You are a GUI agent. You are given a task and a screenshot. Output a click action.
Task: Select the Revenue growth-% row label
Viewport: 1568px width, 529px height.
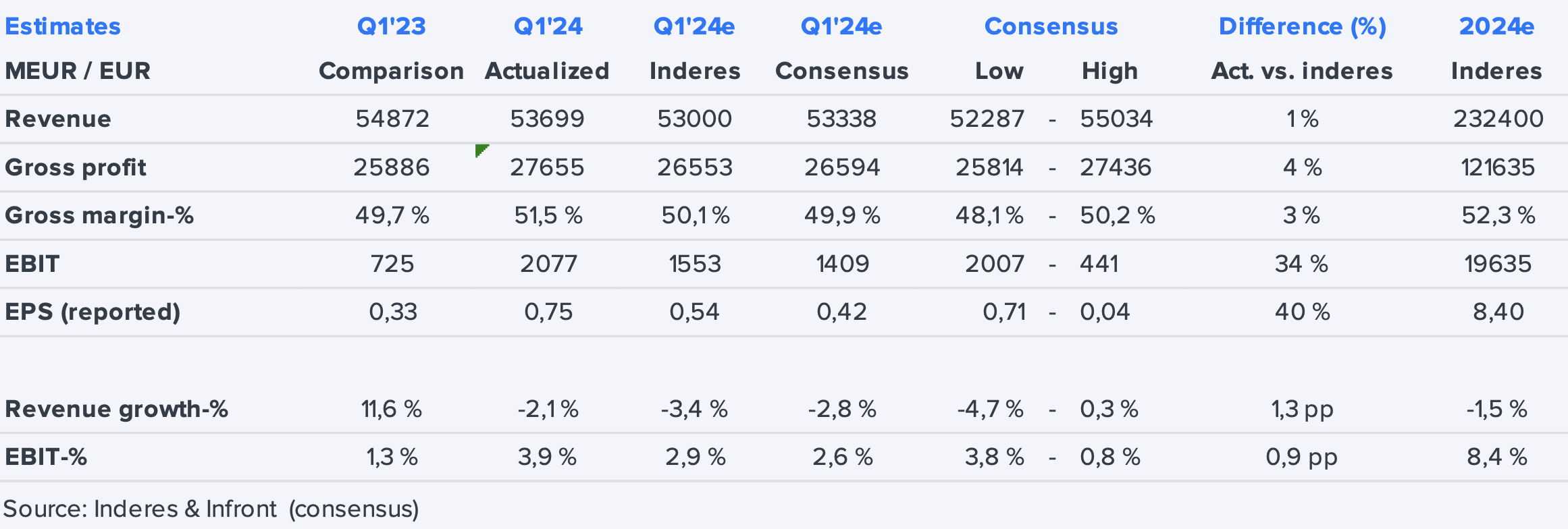[x=116, y=409]
